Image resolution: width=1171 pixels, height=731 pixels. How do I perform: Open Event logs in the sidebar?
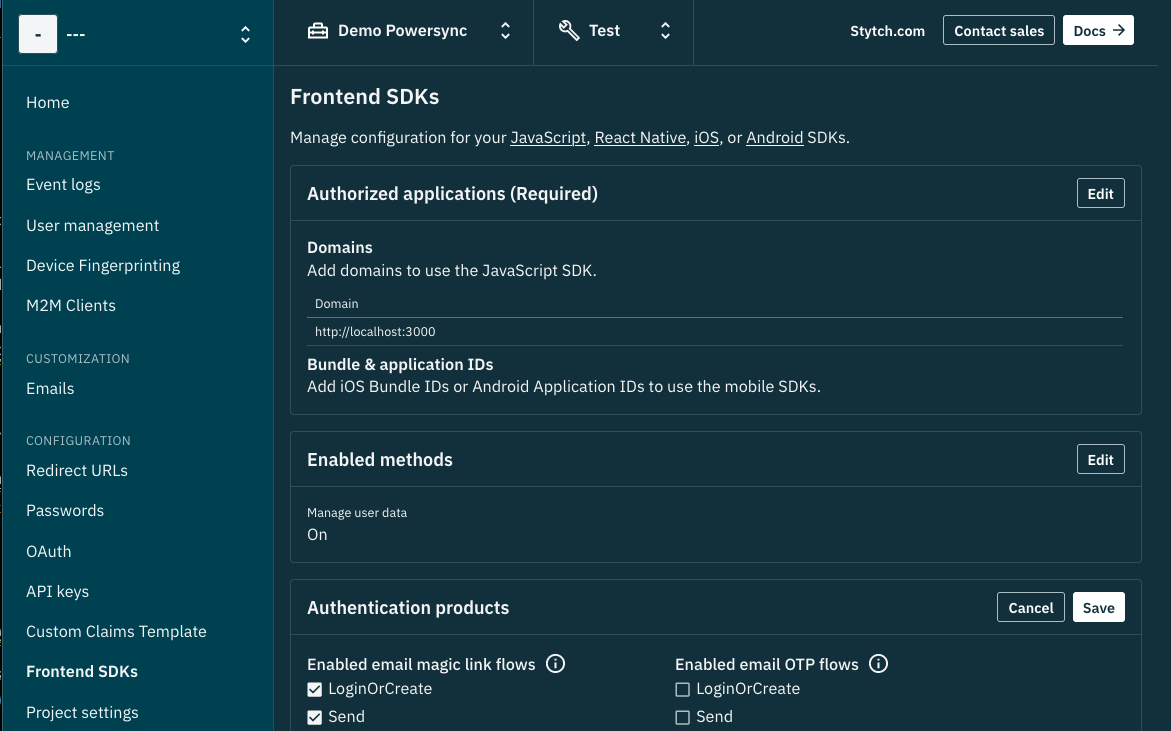(63, 184)
